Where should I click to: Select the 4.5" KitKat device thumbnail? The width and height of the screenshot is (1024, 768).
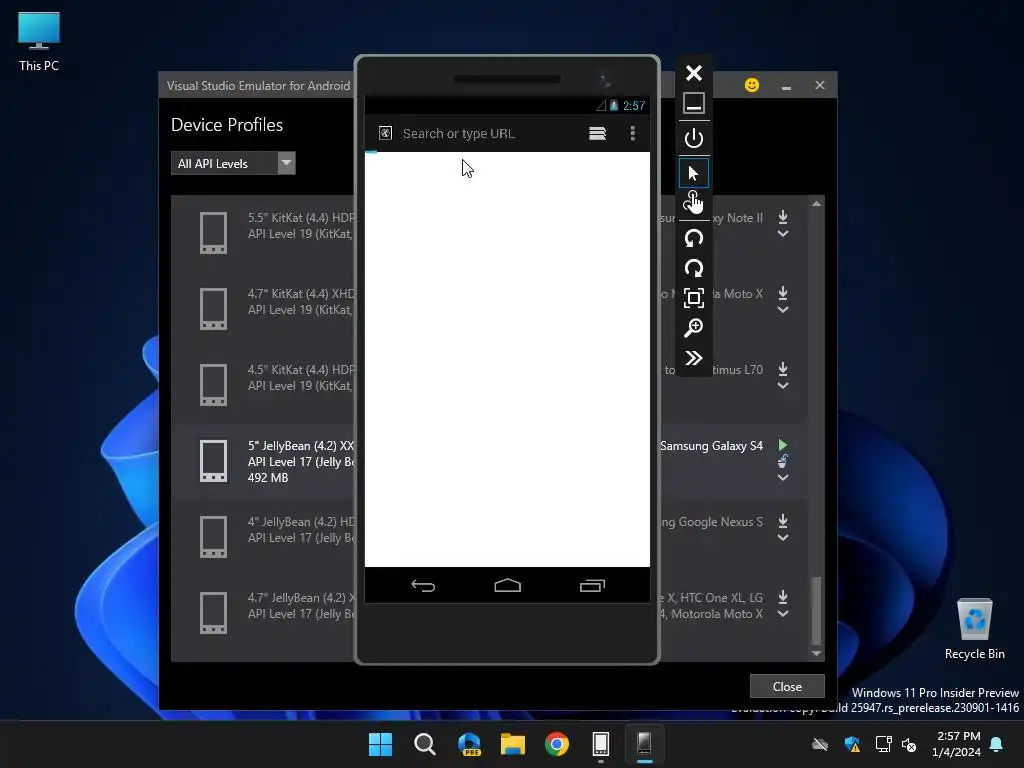tap(214, 385)
